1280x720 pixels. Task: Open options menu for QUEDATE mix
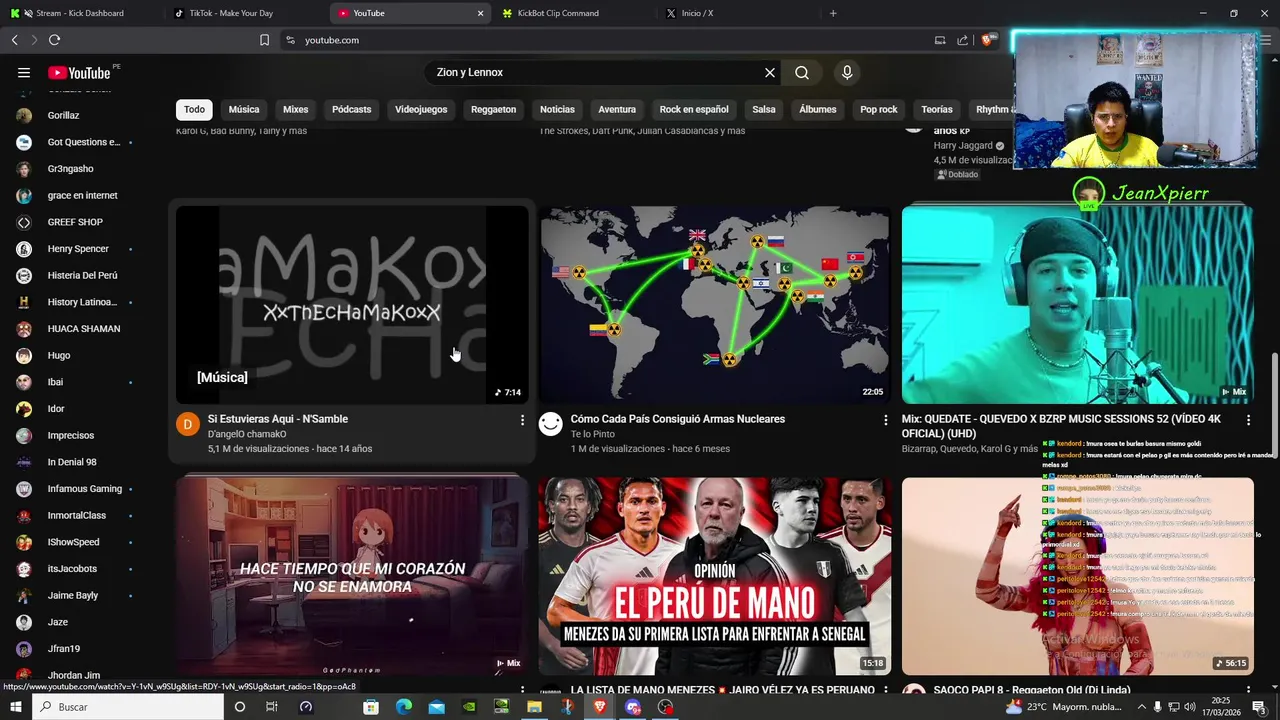(1248, 420)
